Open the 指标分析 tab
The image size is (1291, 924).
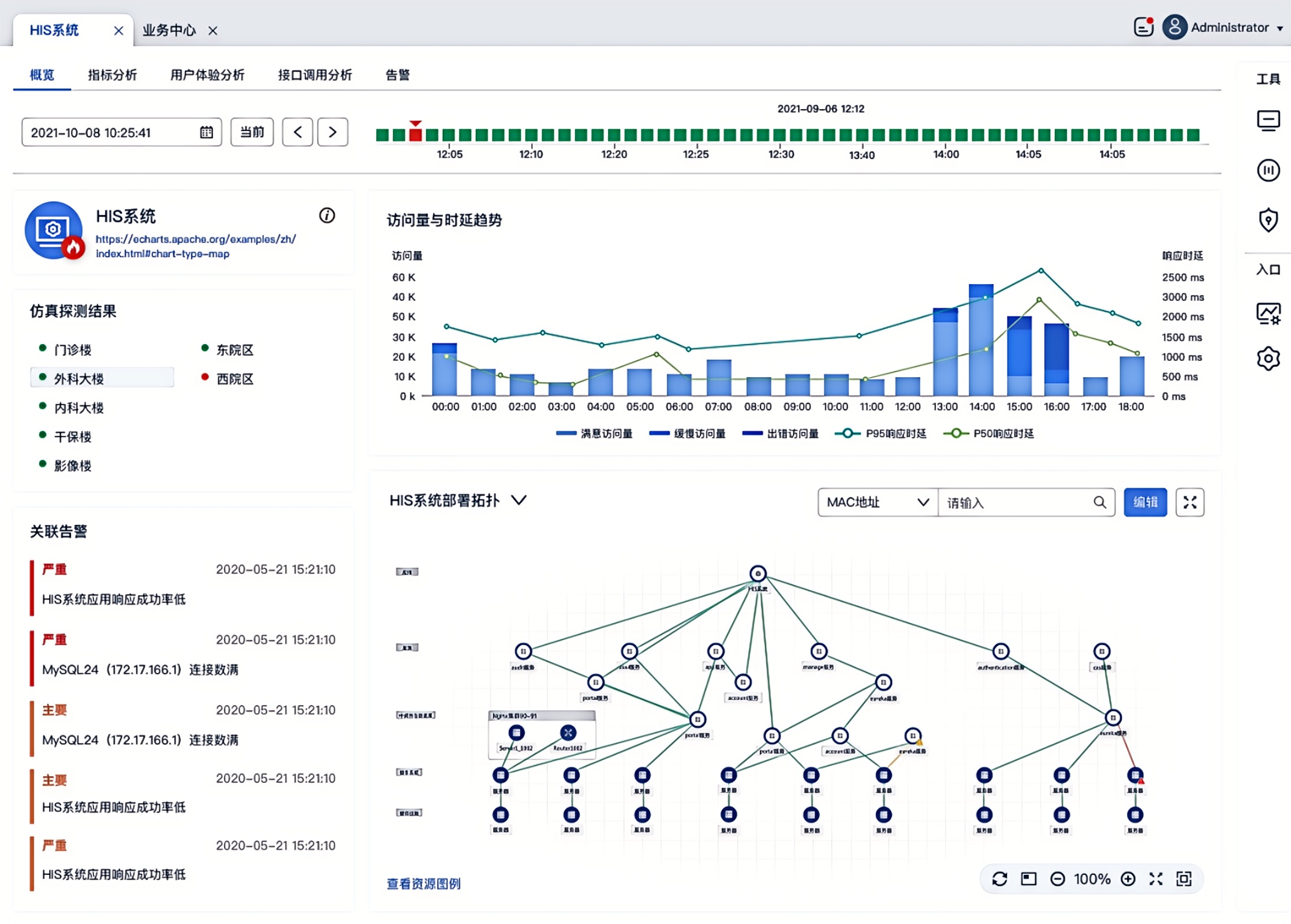coord(112,74)
